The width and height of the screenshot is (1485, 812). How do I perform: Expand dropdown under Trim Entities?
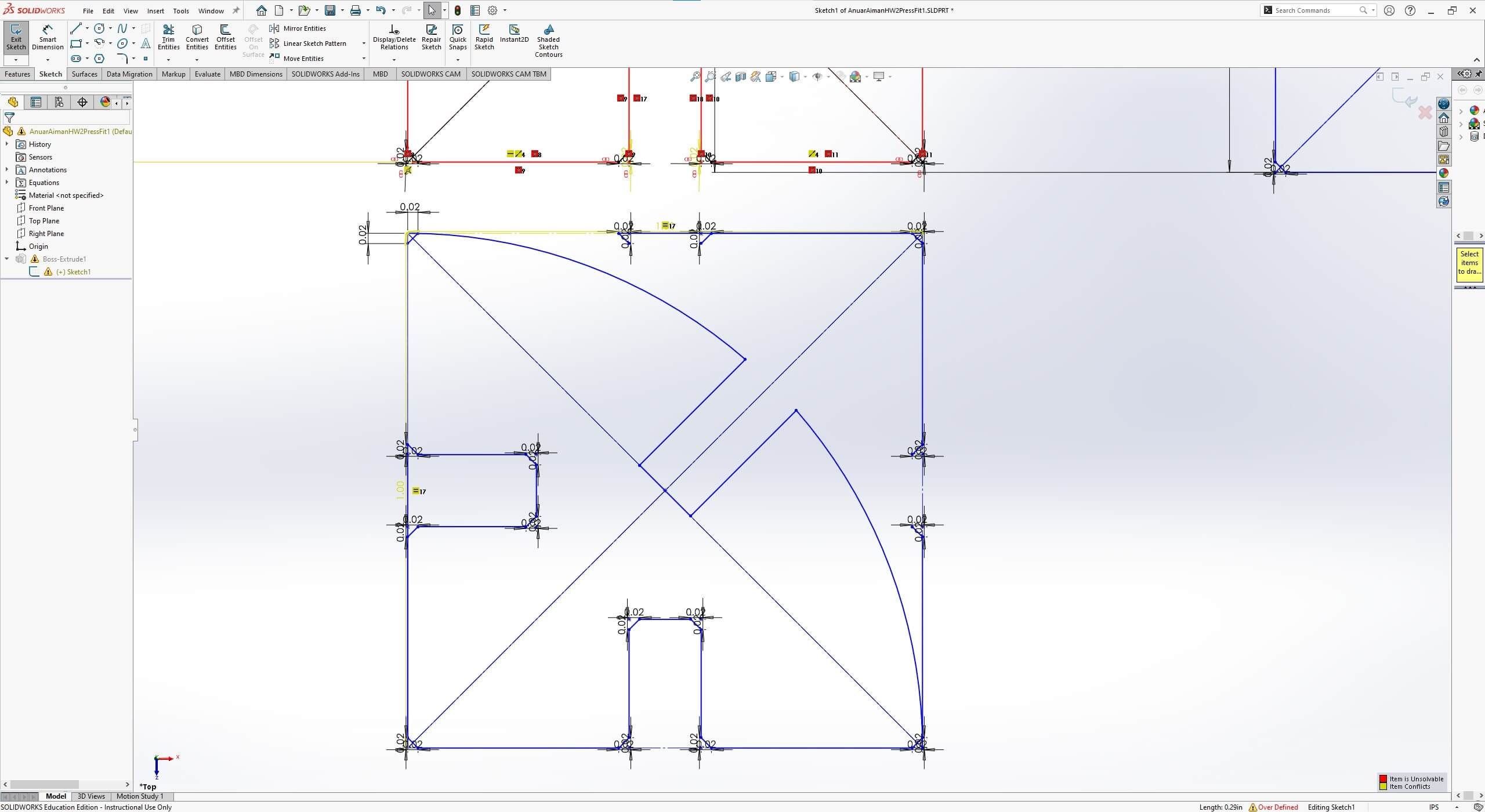(x=168, y=60)
